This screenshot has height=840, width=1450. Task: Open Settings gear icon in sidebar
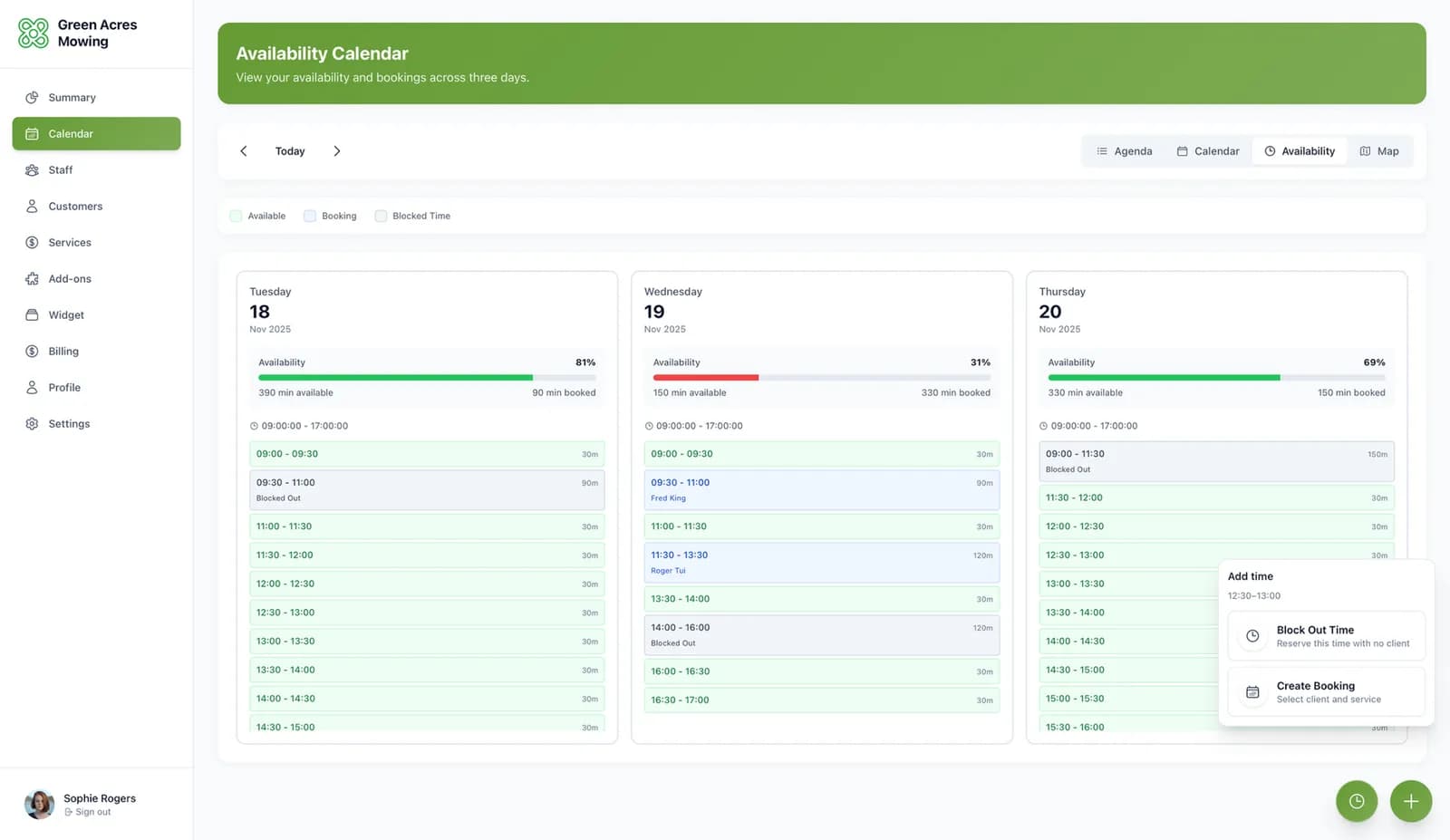click(32, 424)
